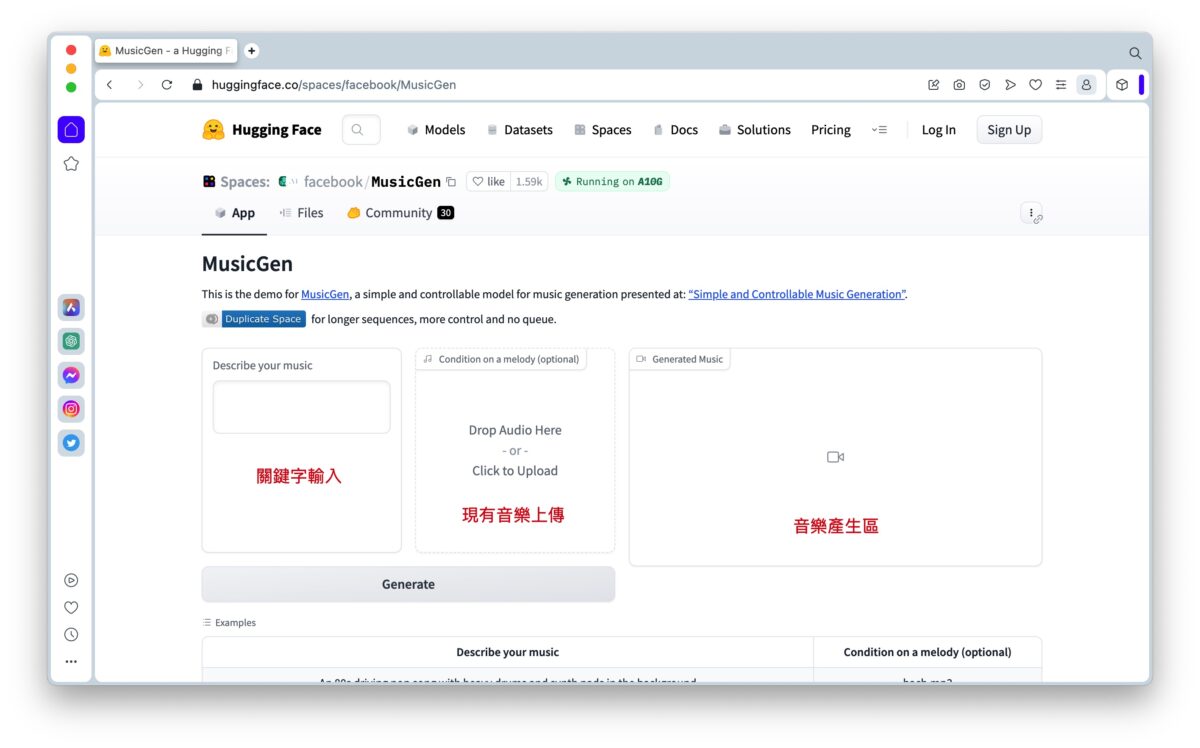Add page to bookmarks with the address bar heart
The image size is (1200, 748).
coord(1036,85)
